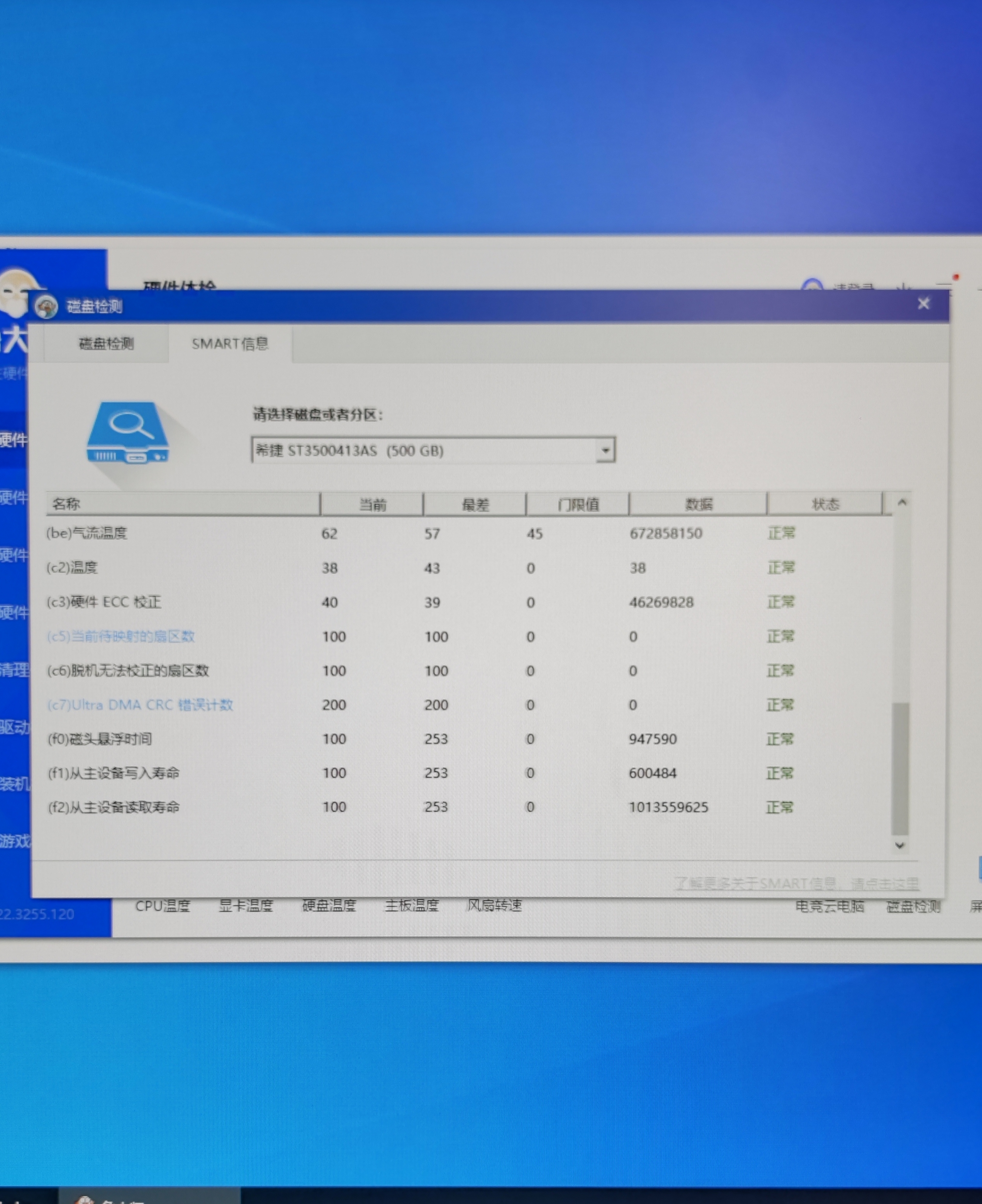982x1204 pixels.
Task: Open 硬盘温度 in the main window
Action: click(x=329, y=906)
